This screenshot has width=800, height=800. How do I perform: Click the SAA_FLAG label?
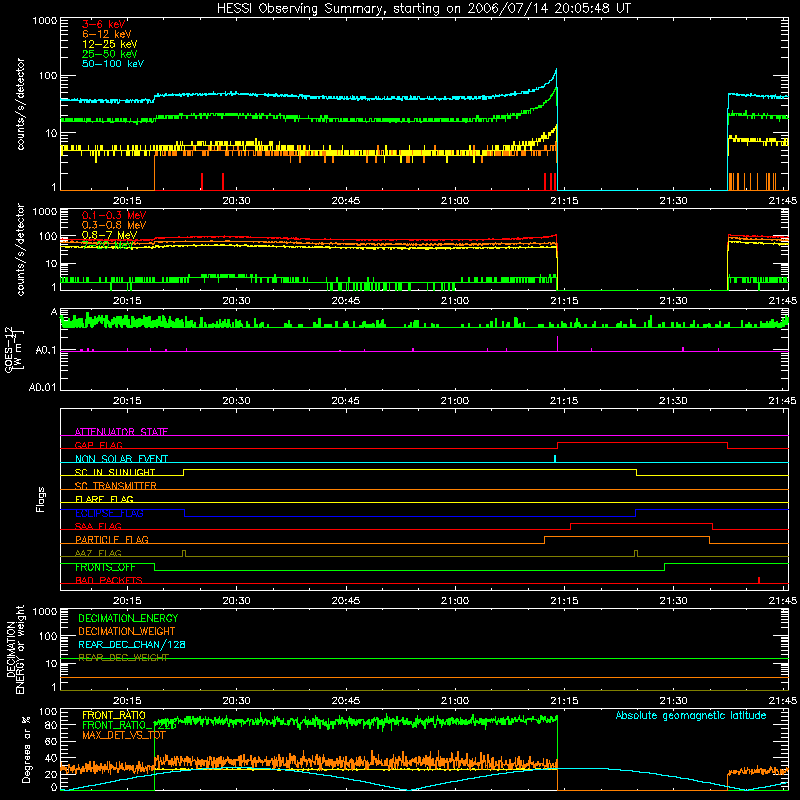click(98, 526)
